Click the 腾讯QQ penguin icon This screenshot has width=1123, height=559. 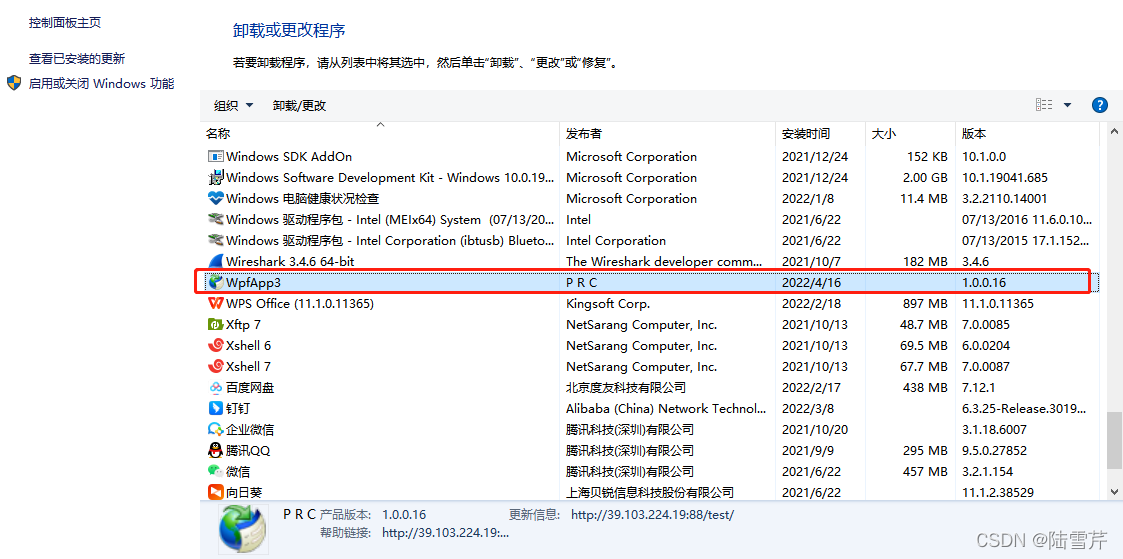pos(216,450)
